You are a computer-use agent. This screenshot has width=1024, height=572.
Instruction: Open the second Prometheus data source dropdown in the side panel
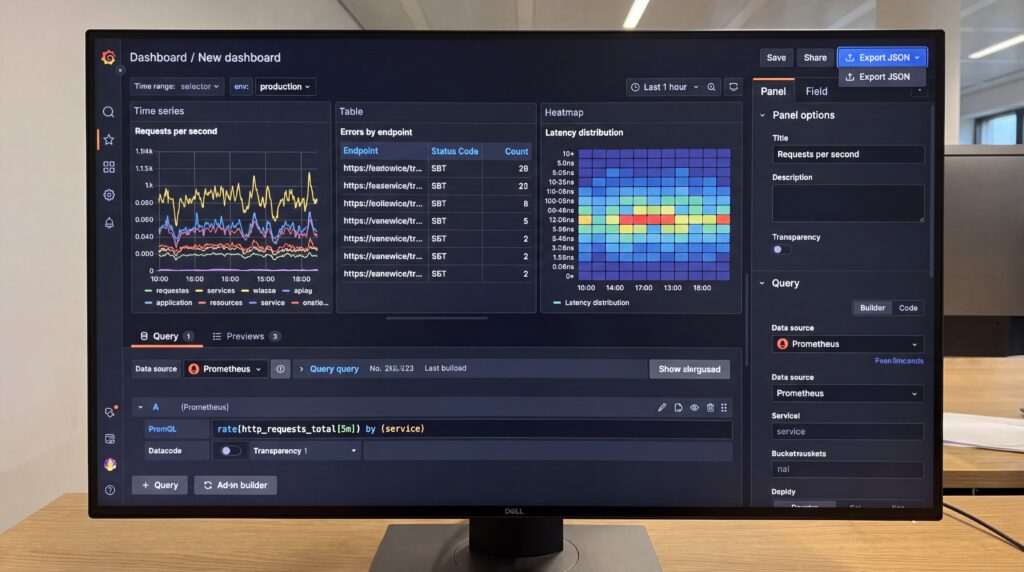[847, 393]
